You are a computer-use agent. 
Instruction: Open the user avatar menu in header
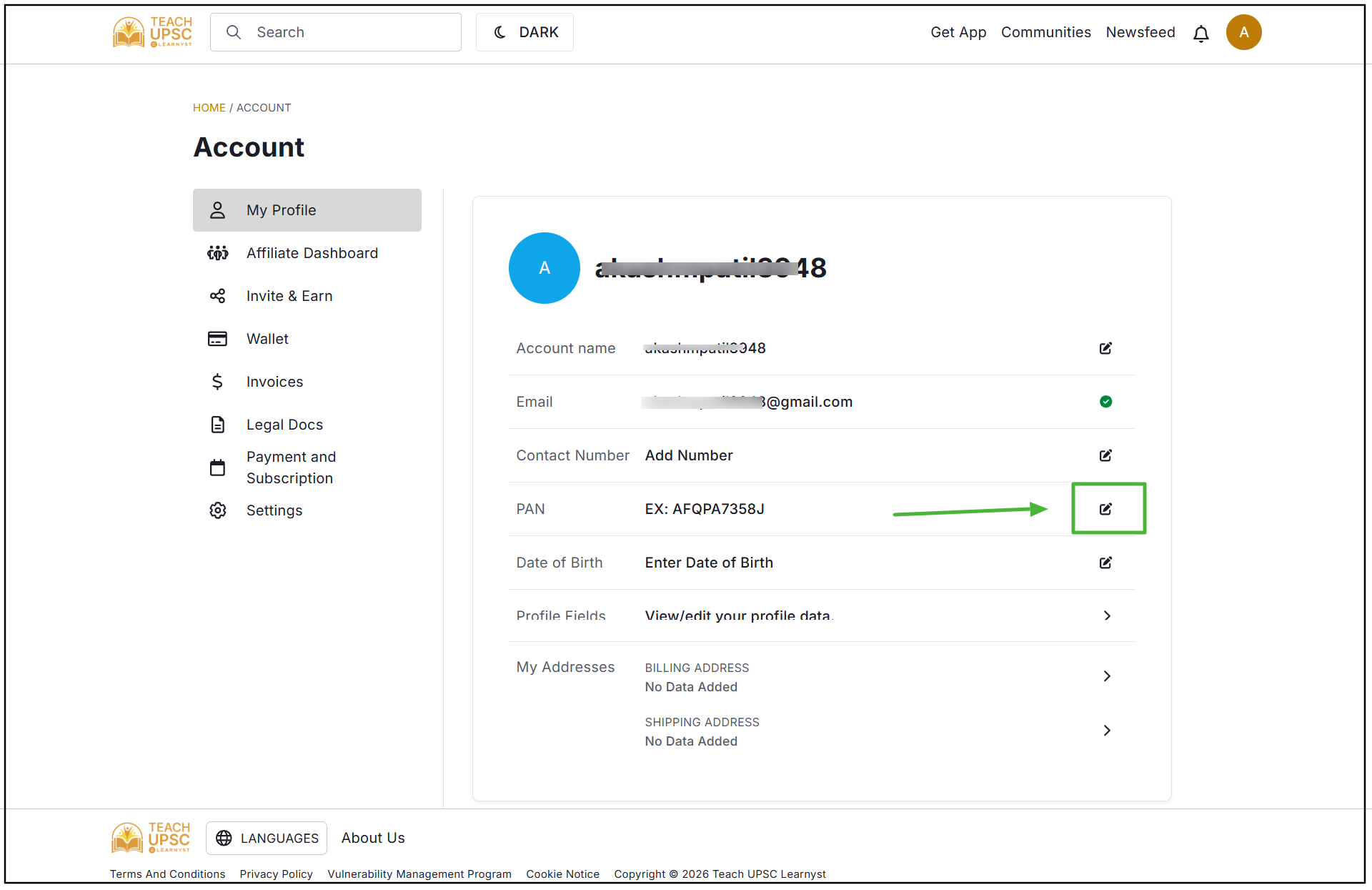coord(1244,32)
